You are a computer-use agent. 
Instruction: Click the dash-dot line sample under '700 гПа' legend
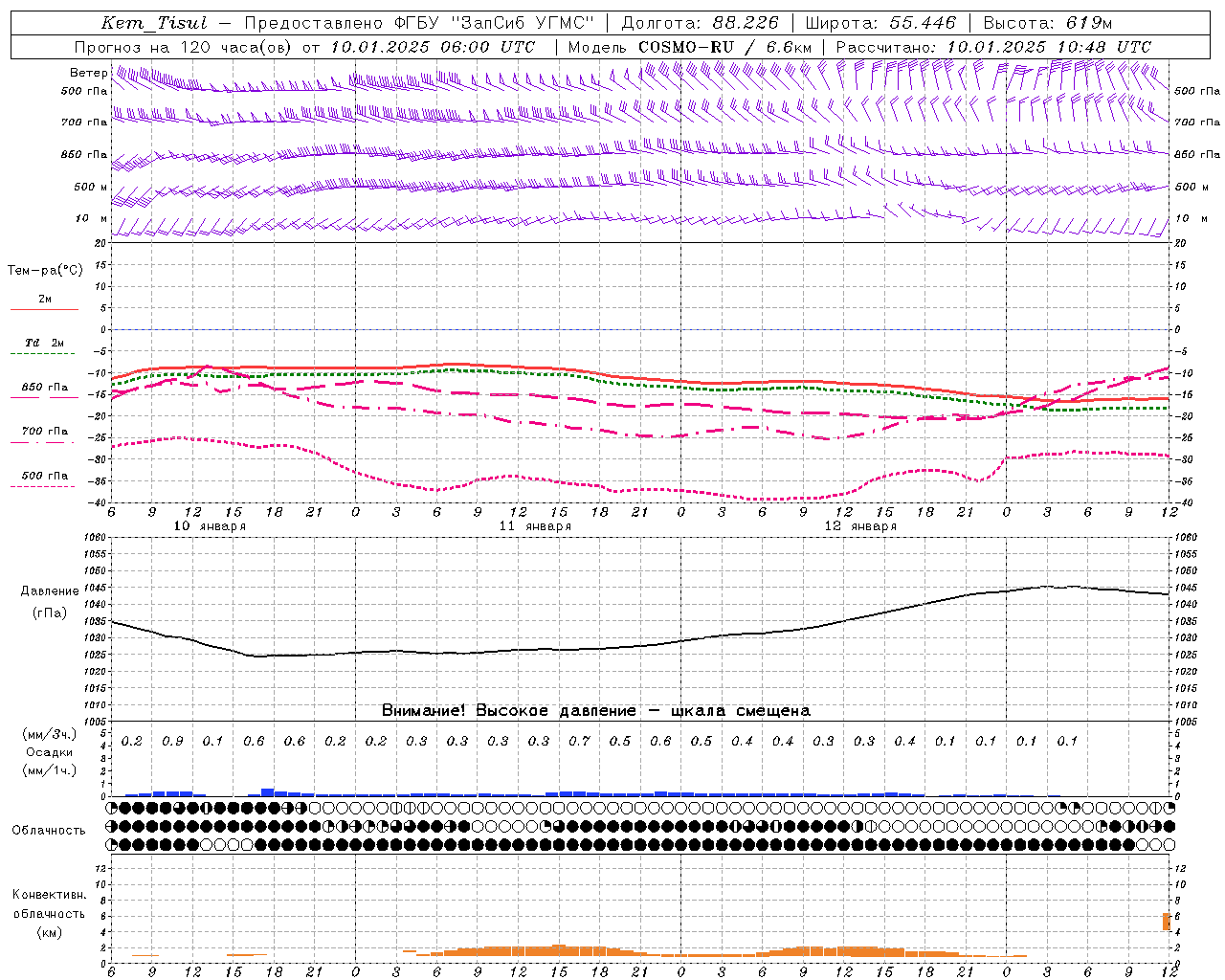(44, 442)
